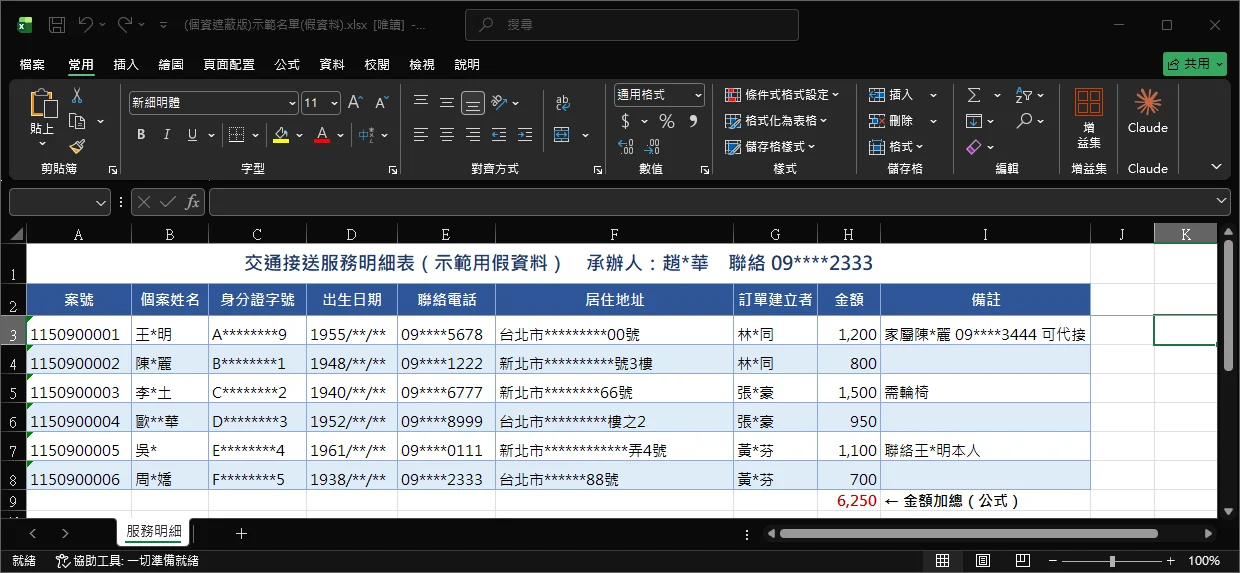Viewport: 1240px width, 573px height.
Task: Open 格式化為表格 button
Action: pyautogui.click(x=777, y=121)
